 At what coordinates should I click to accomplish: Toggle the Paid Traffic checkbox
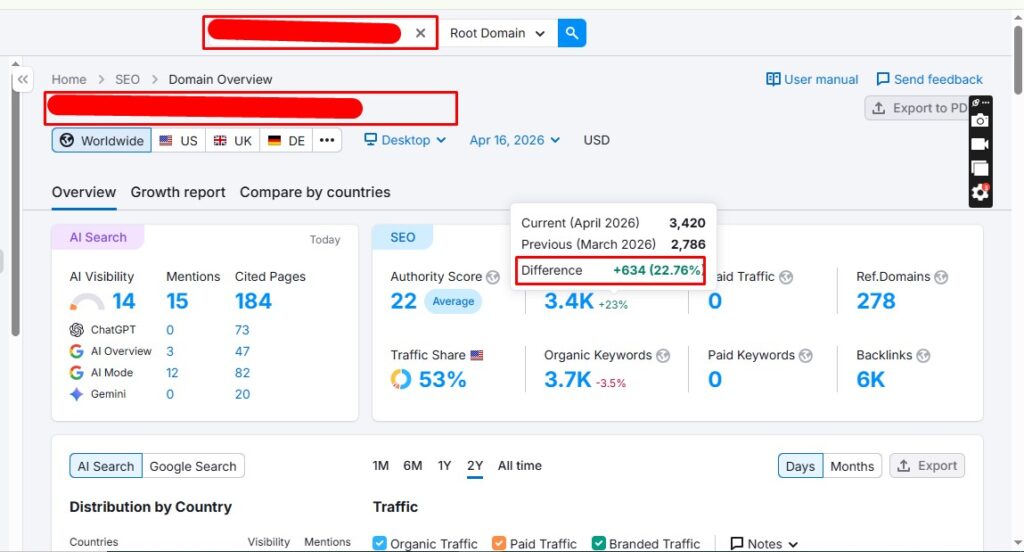(499, 543)
